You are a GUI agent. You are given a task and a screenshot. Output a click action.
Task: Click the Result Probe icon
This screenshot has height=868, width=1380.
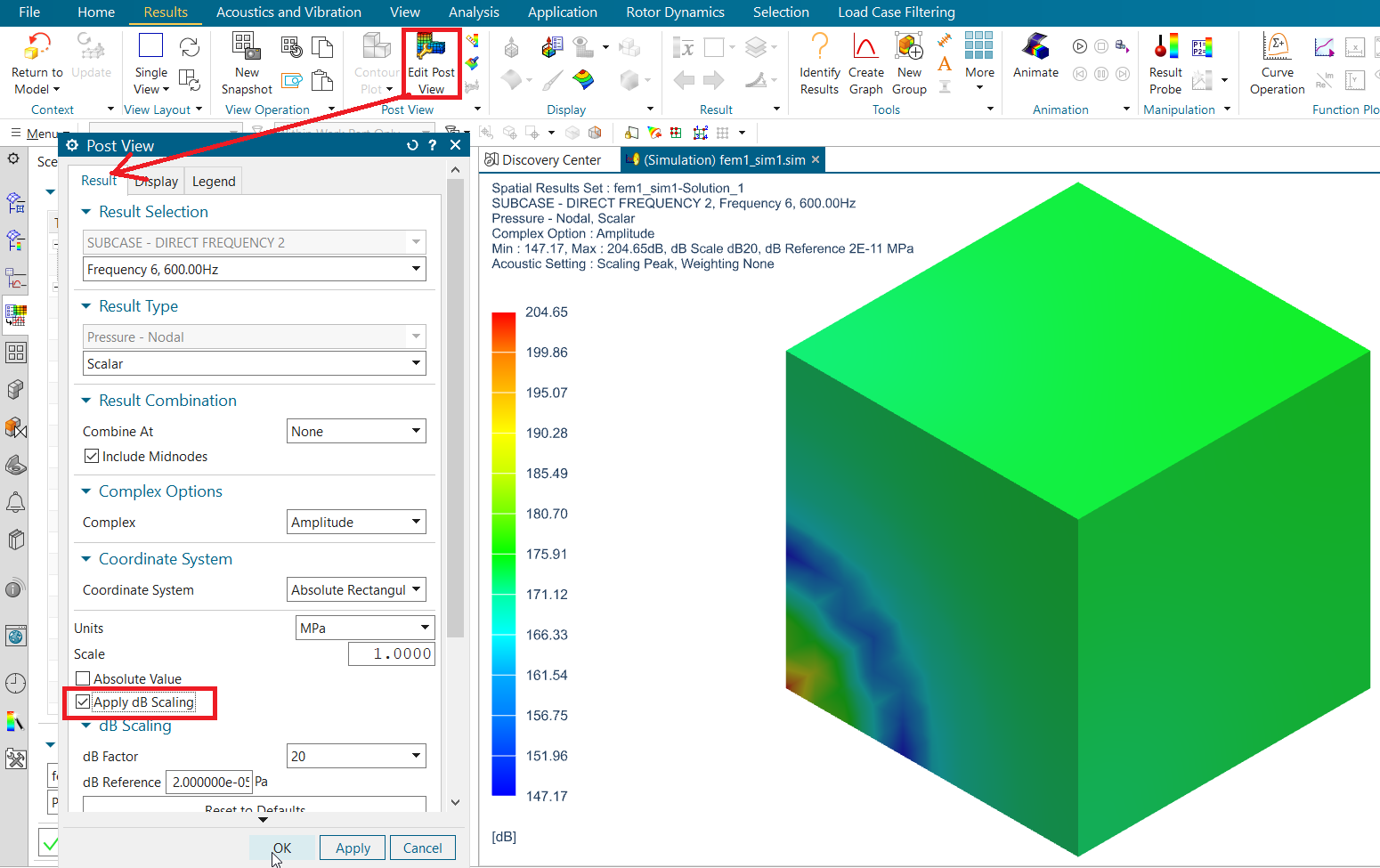[1165, 46]
